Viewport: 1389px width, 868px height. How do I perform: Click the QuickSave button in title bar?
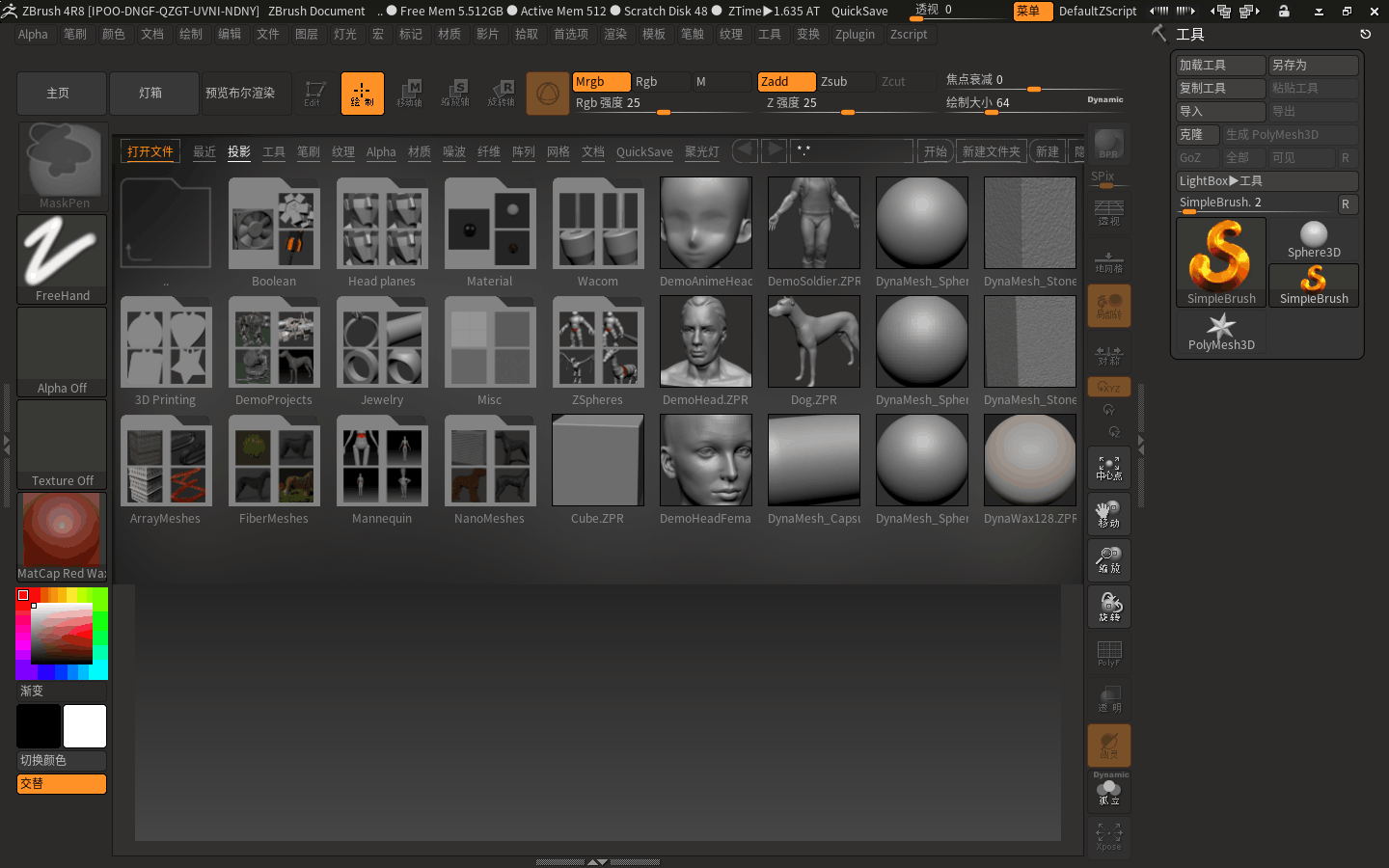859,11
